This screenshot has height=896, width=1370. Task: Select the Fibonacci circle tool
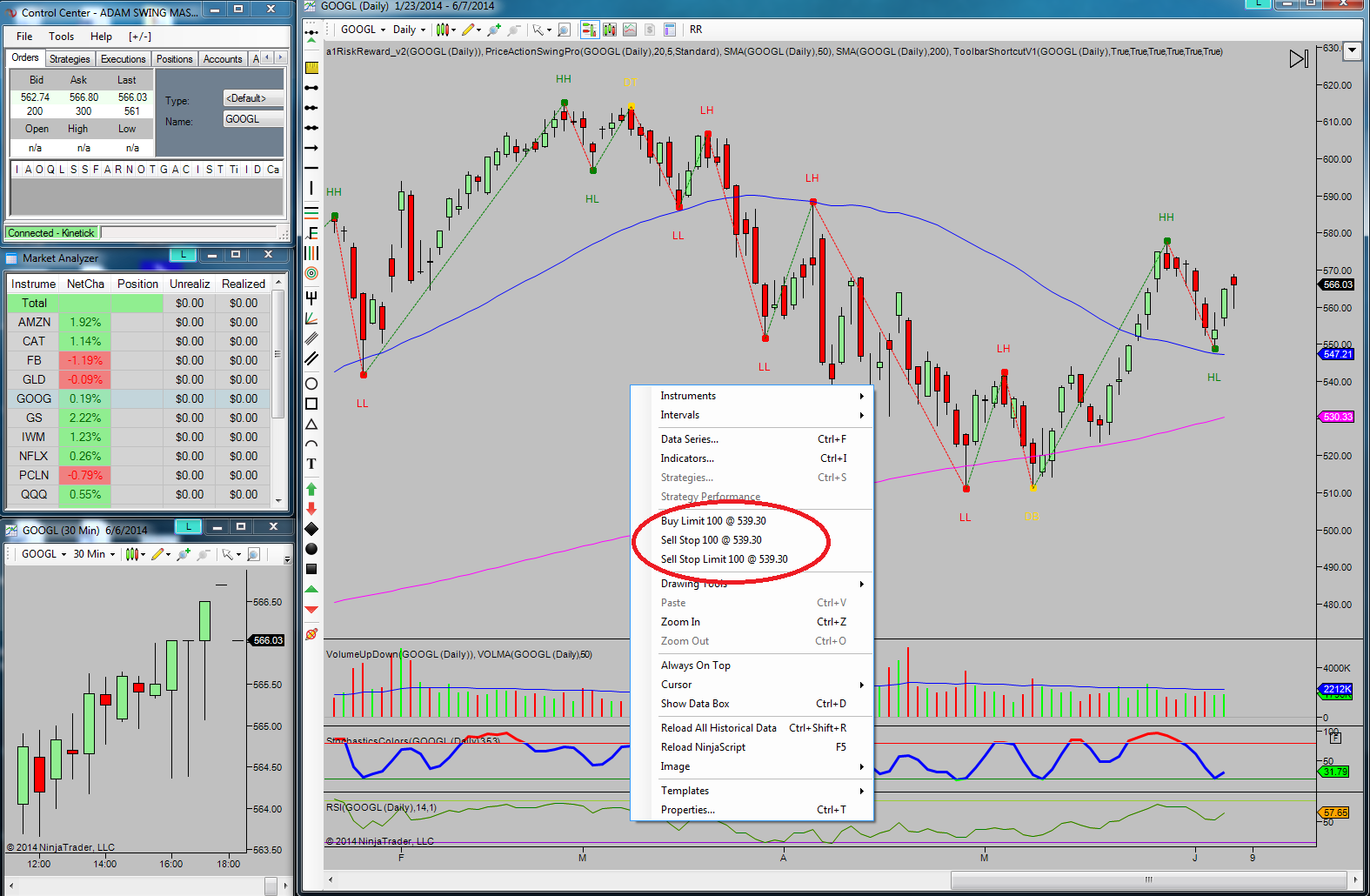click(x=311, y=273)
